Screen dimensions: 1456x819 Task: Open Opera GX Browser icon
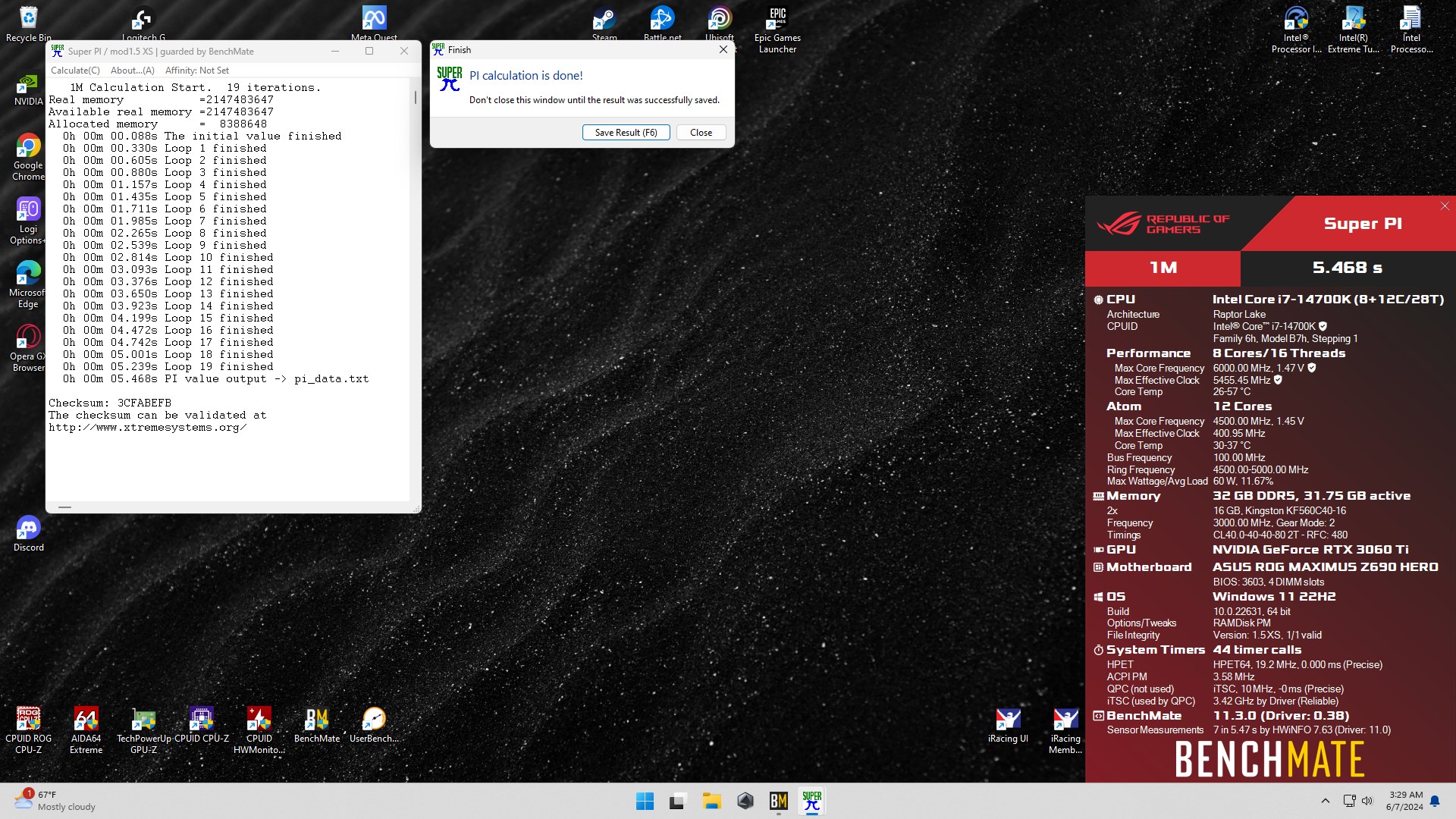coord(28,348)
